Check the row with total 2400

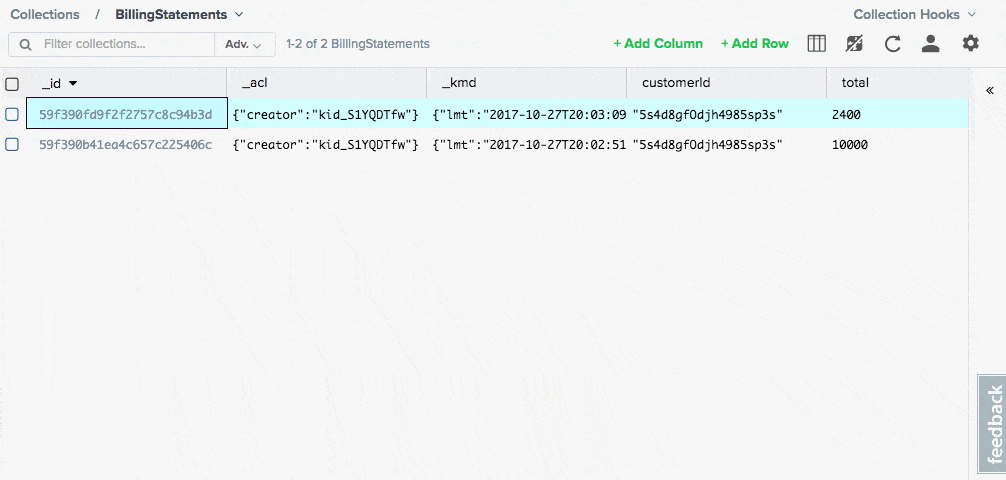pyautogui.click(x=12, y=115)
